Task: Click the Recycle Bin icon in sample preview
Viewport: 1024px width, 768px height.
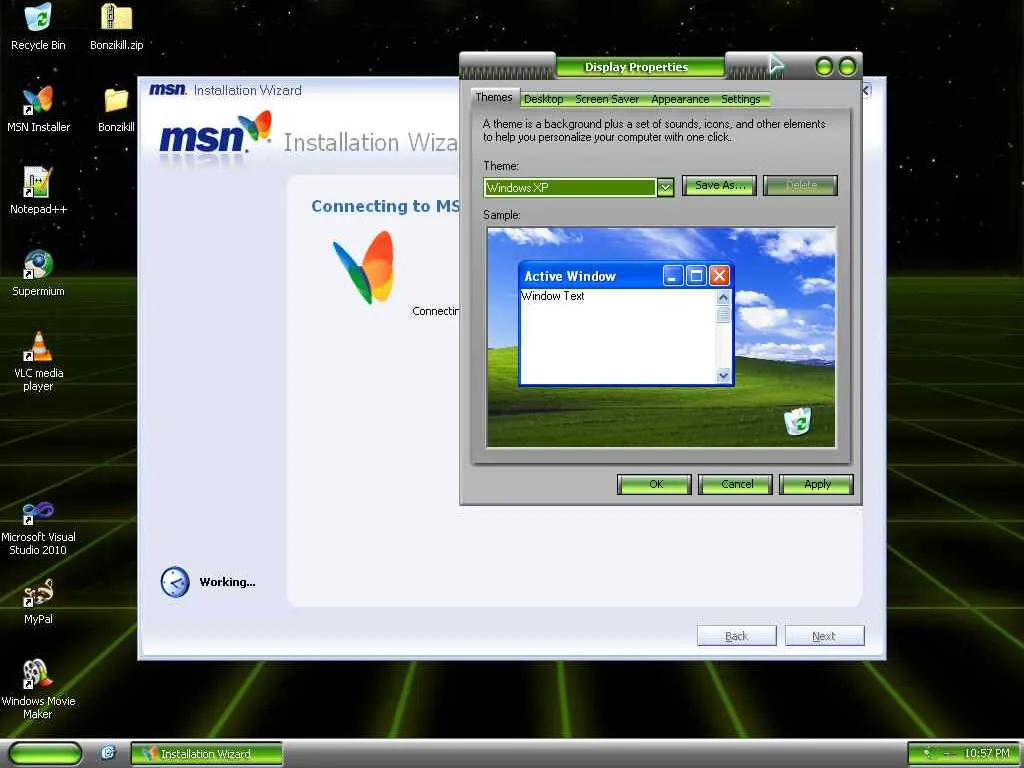Action: [x=797, y=421]
